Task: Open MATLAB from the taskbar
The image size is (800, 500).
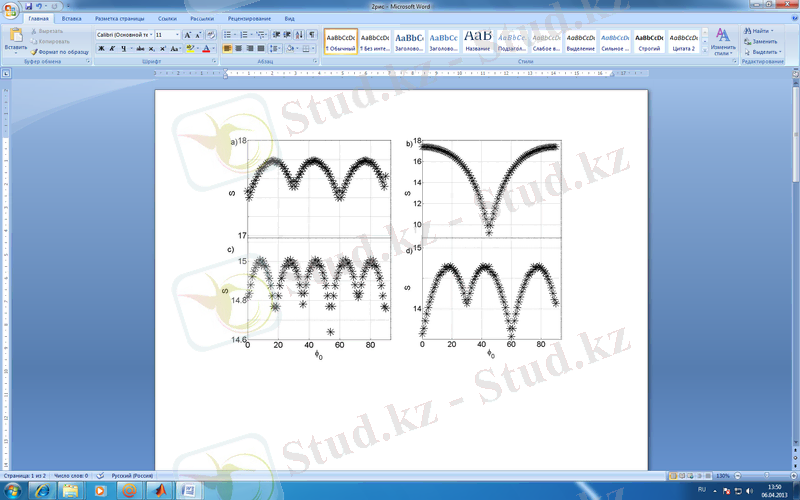Action: [161, 491]
